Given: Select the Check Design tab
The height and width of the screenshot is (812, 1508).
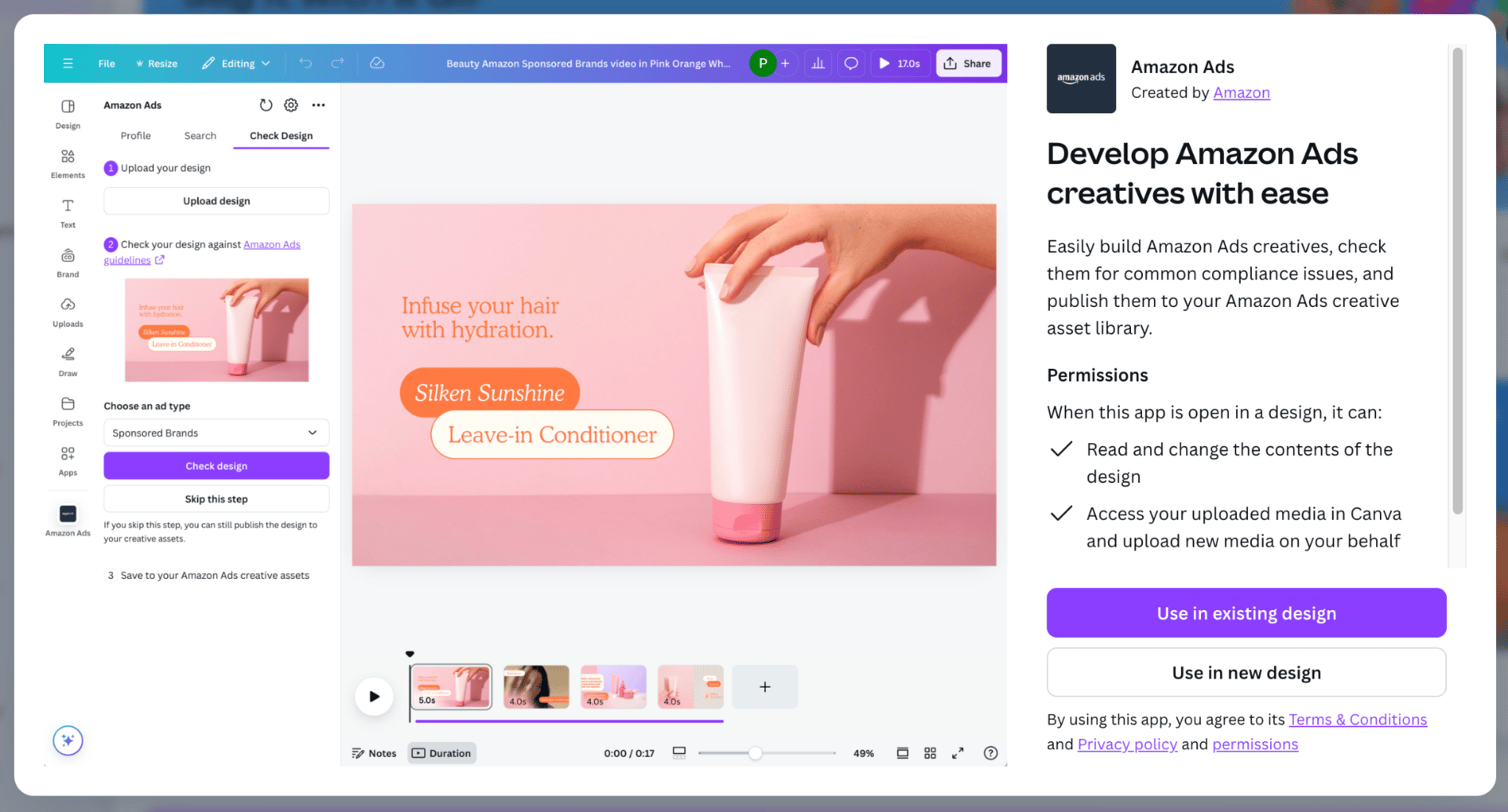Looking at the screenshot, I should [281, 136].
